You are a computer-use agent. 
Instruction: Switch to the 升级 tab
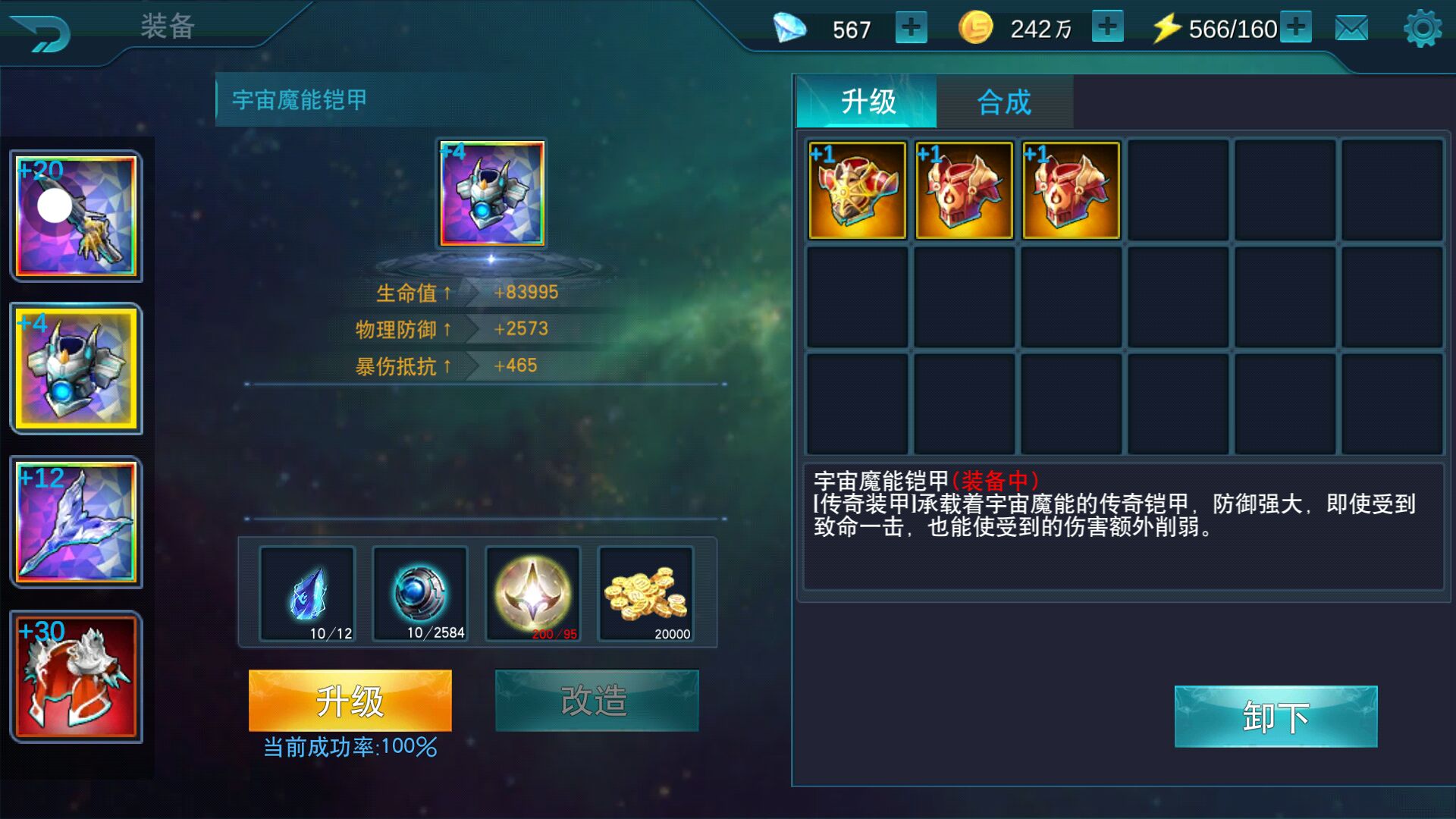click(867, 102)
